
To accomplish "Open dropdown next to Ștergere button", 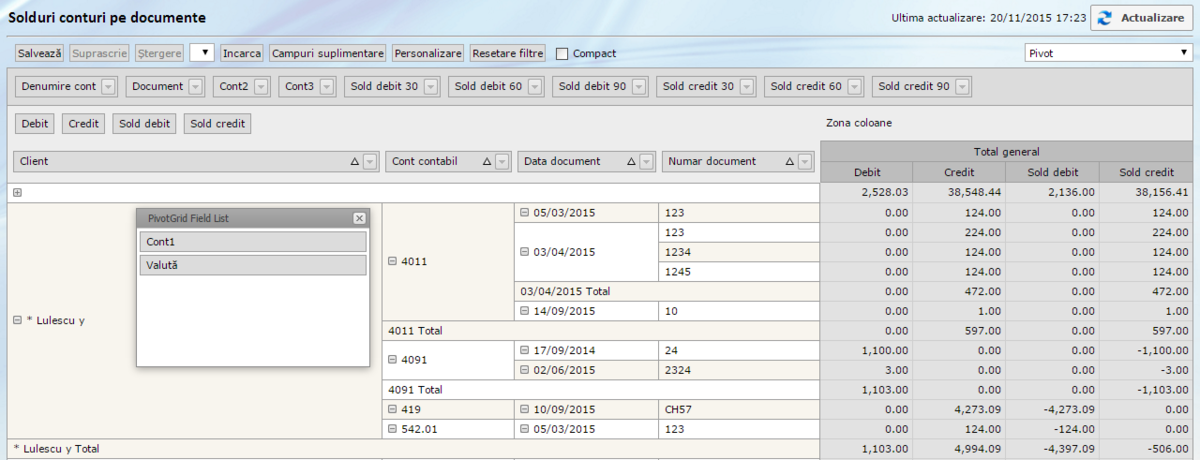I will click(x=201, y=53).
